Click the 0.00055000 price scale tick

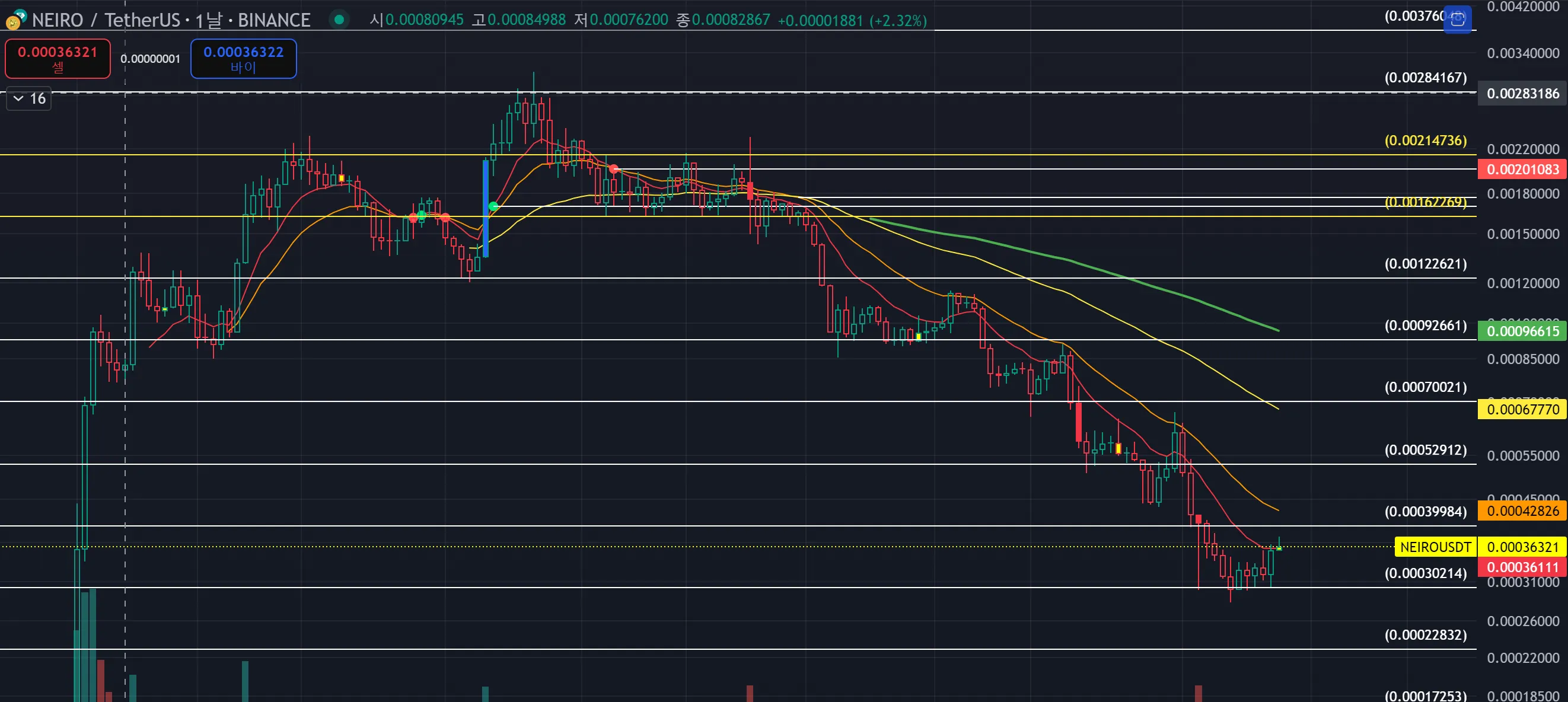[1522, 455]
